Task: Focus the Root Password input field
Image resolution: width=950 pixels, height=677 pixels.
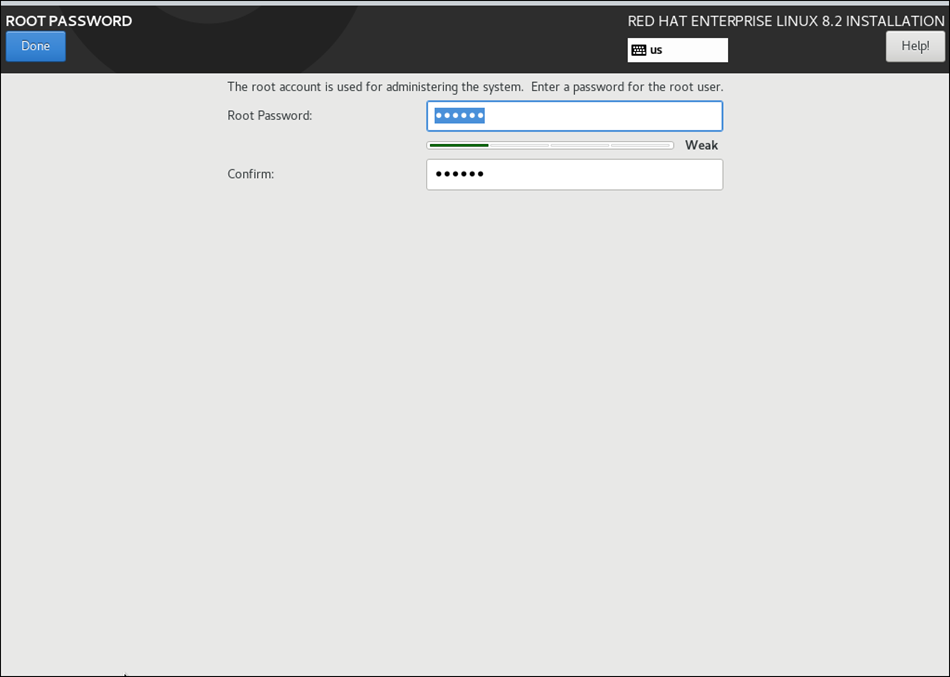Action: coord(574,116)
